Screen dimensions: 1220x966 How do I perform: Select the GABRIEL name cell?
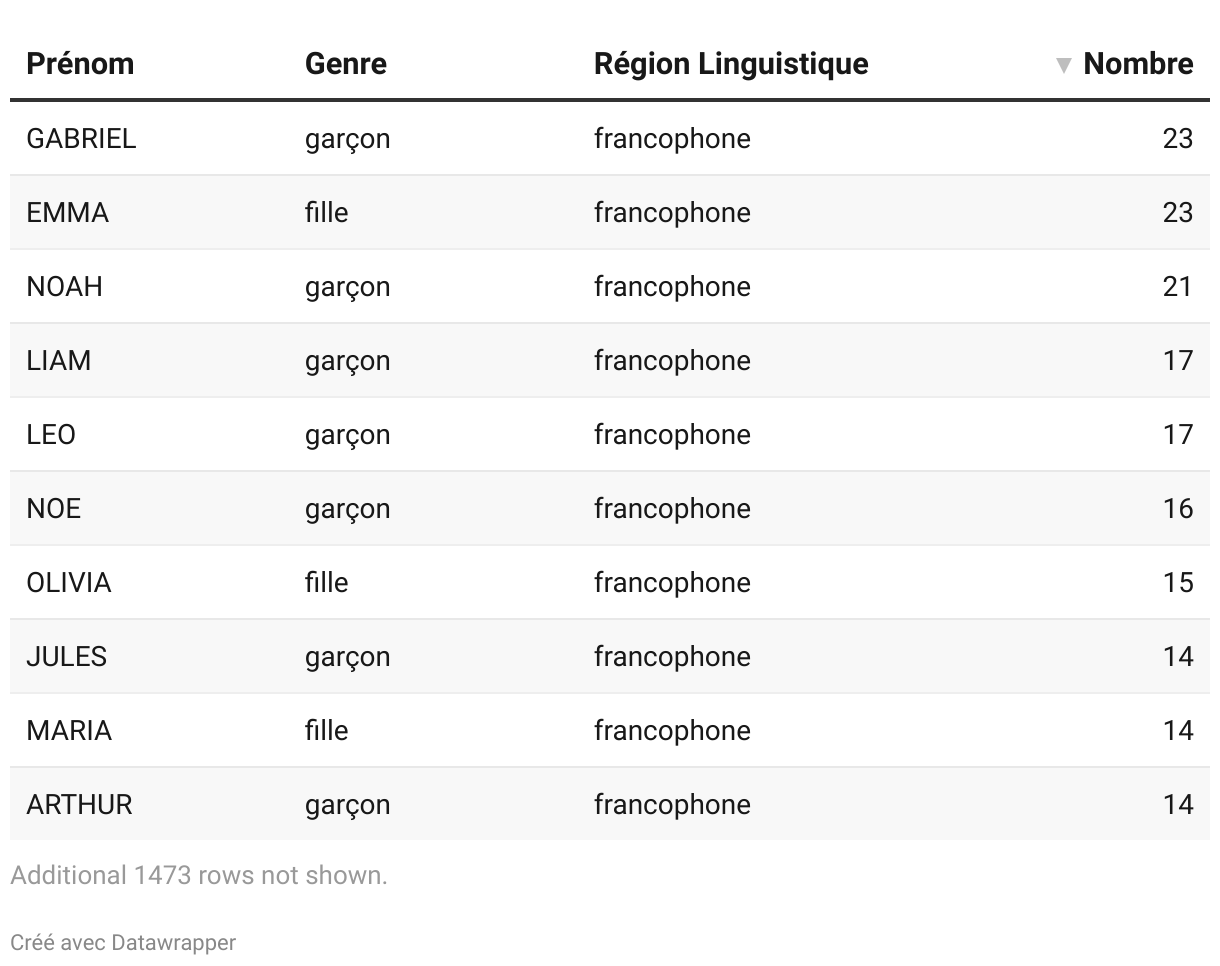pyautogui.click(x=81, y=138)
